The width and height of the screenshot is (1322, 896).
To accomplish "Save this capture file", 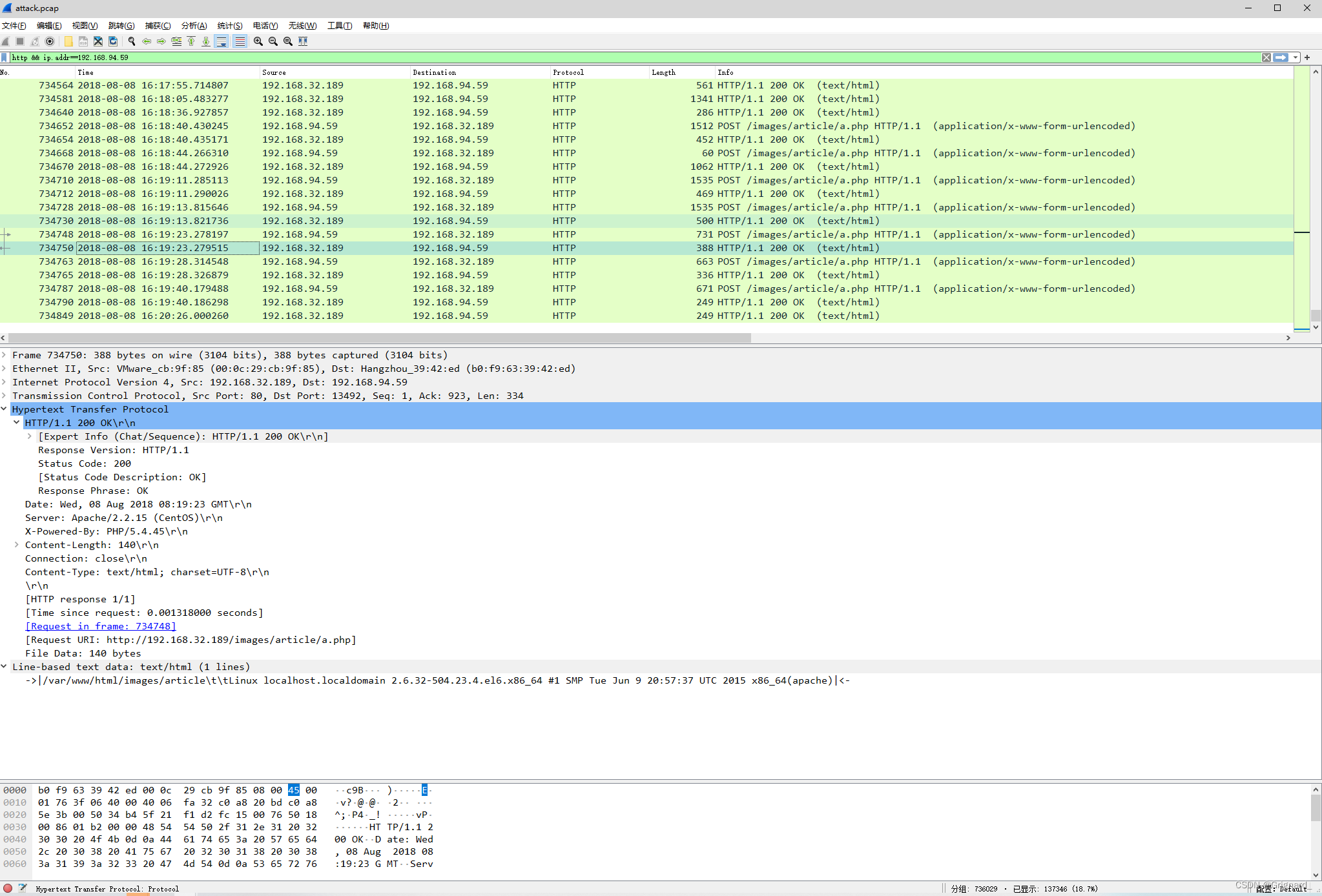I will pyautogui.click(x=83, y=41).
